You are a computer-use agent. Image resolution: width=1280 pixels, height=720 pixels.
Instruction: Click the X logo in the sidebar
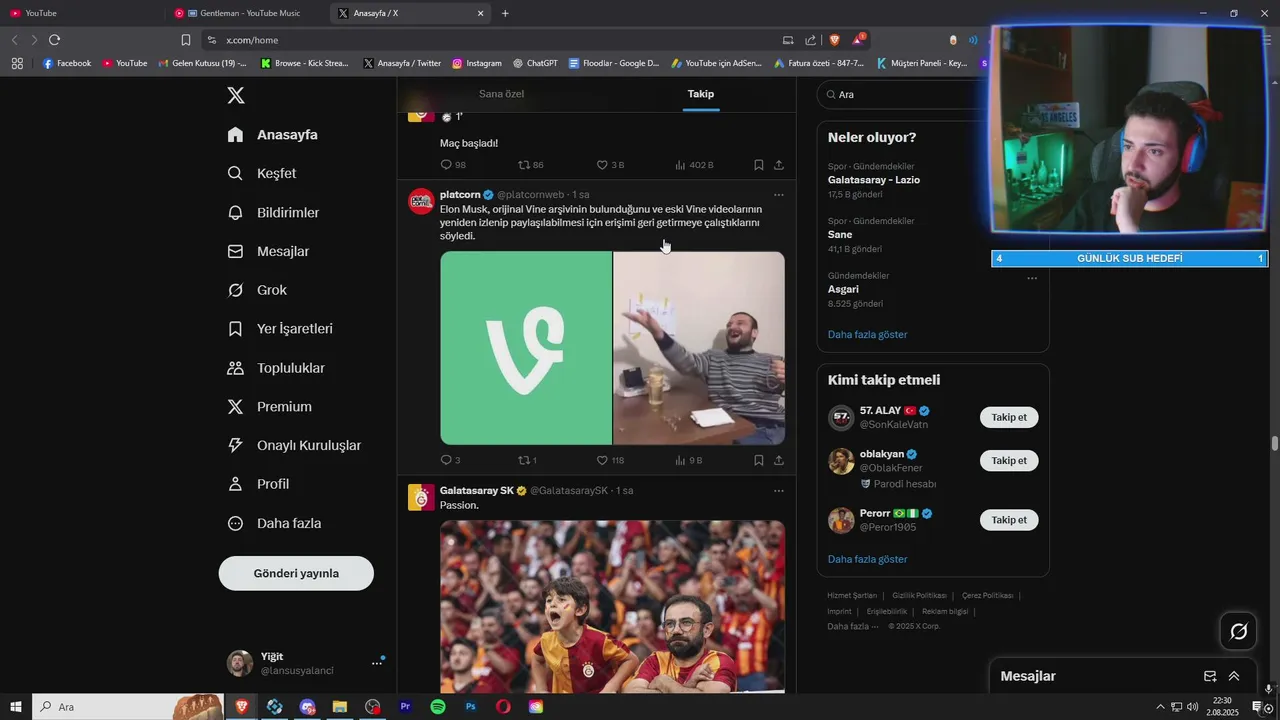(x=236, y=96)
